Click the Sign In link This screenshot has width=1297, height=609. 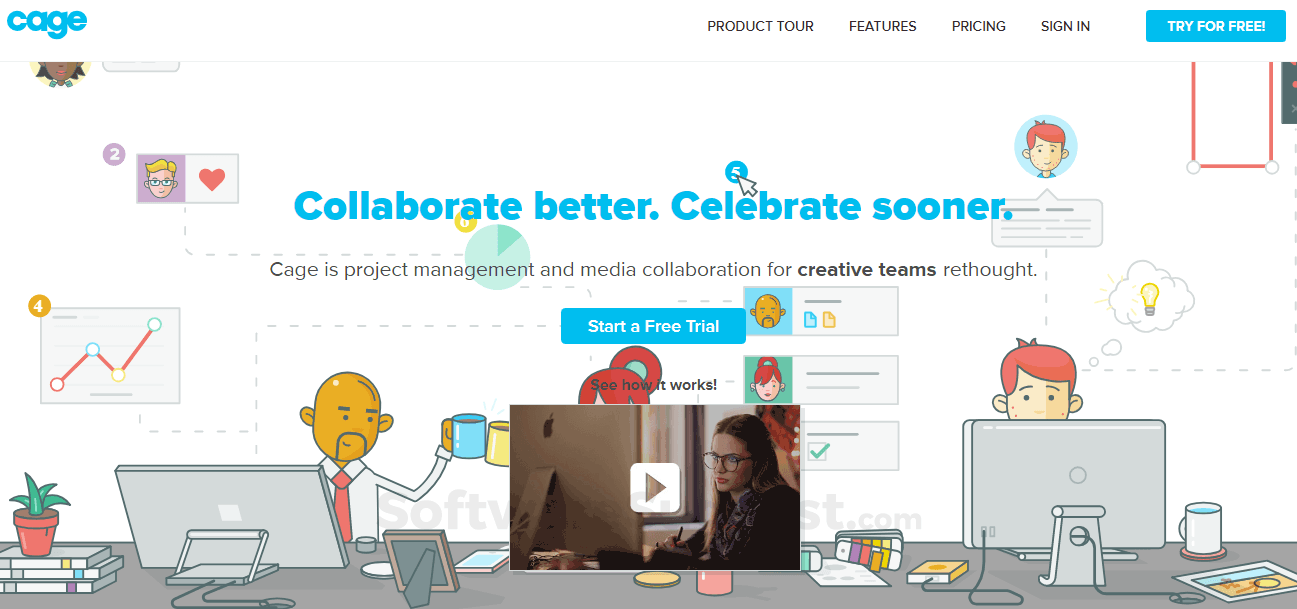pyautogui.click(x=1065, y=26)
